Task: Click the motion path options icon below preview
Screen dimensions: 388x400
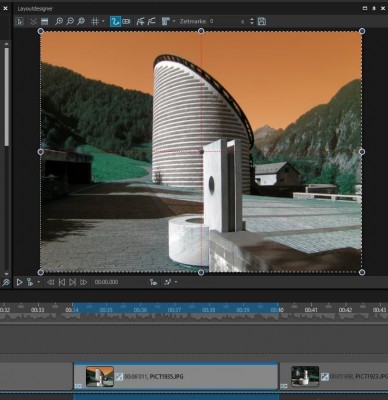Action: coord(167,282)
